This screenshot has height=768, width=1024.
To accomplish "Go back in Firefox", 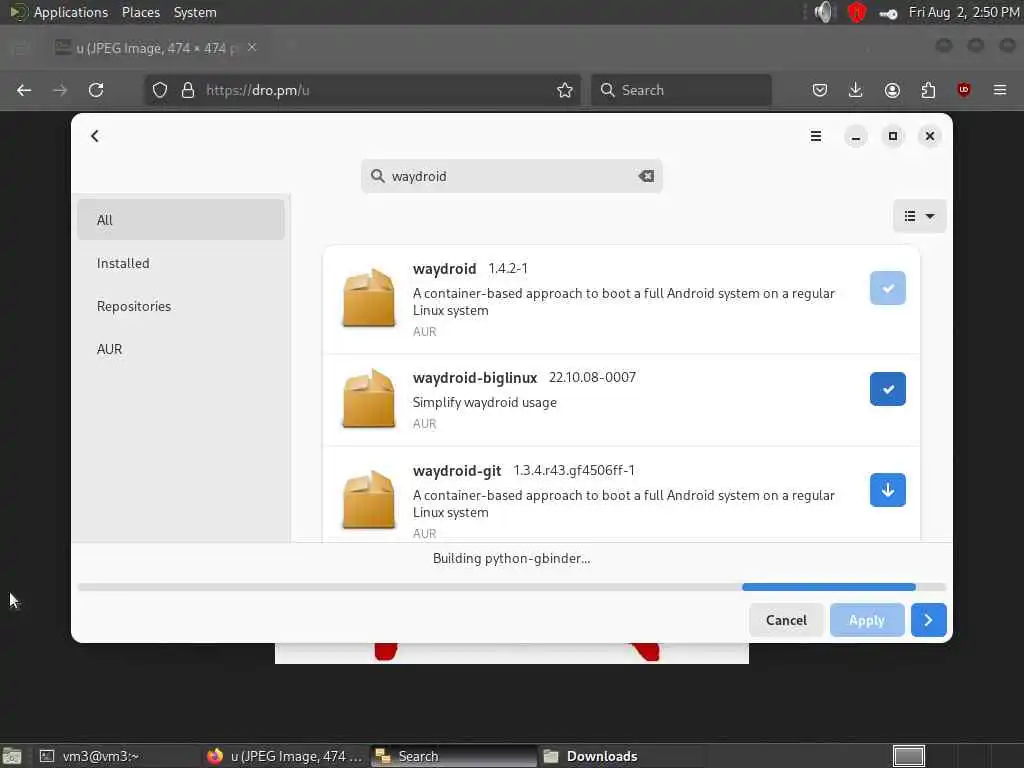I will point(24,90).
